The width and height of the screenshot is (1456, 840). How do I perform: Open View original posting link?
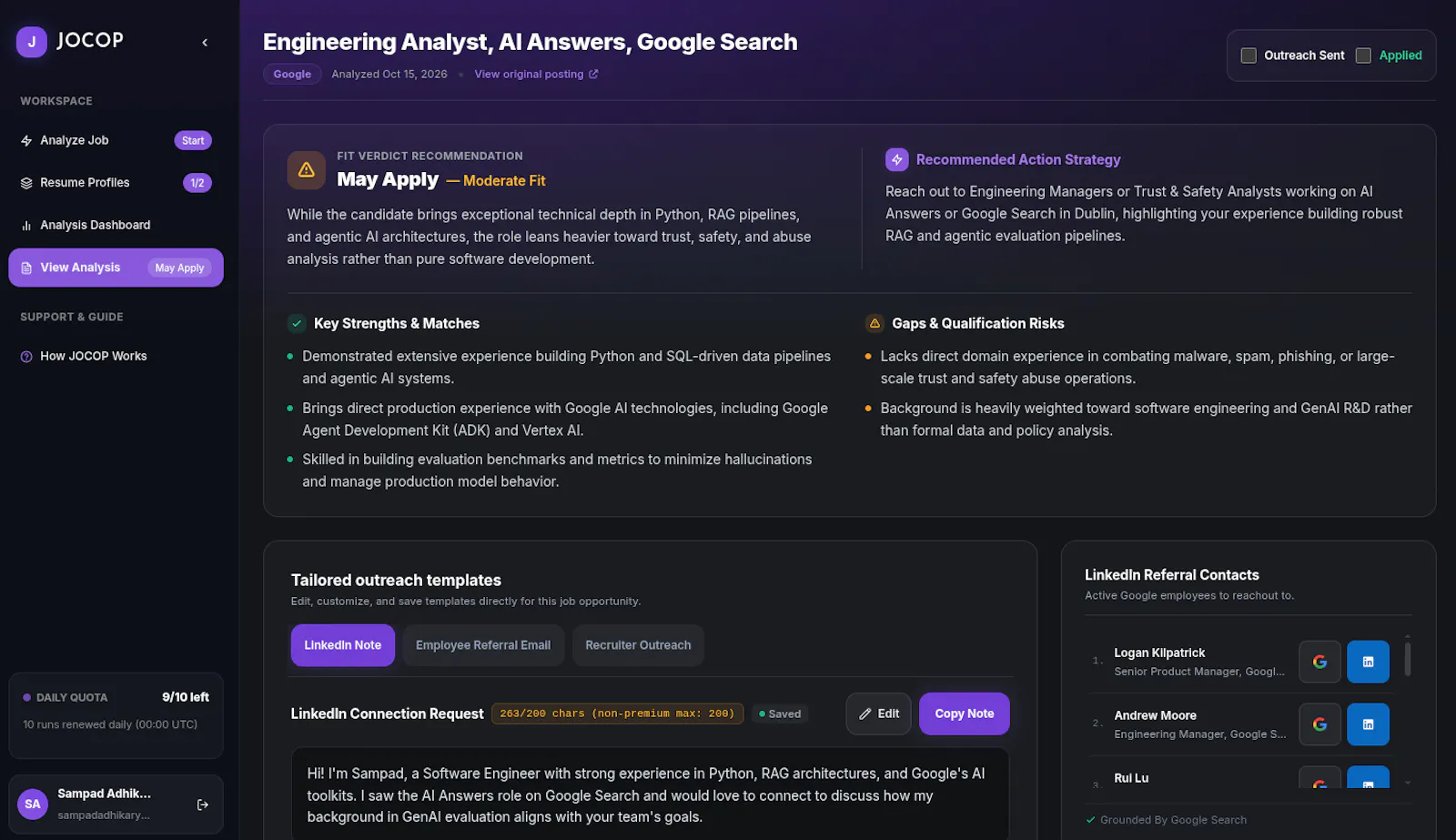(536, 74)
